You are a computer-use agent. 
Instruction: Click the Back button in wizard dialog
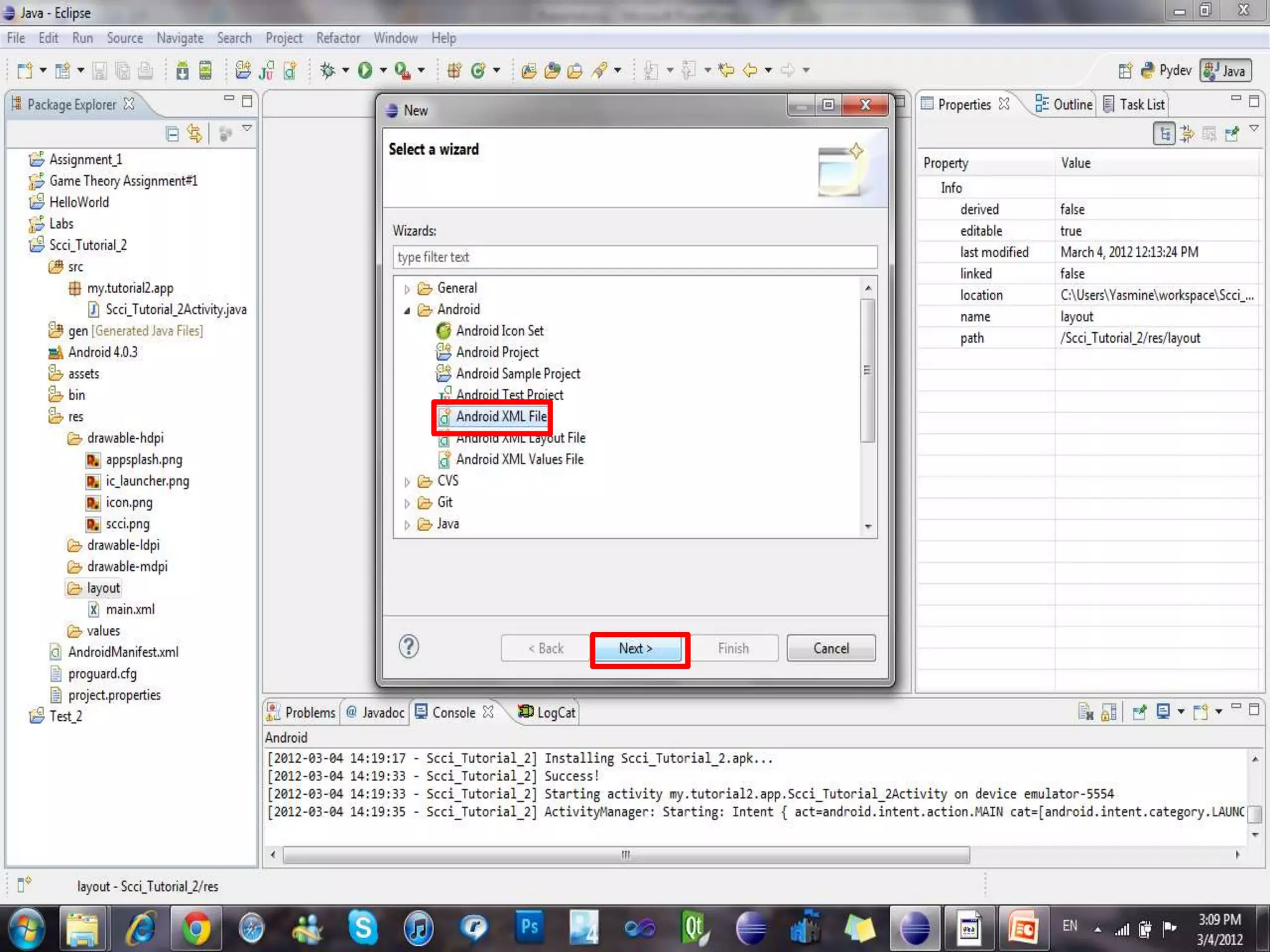545,648
